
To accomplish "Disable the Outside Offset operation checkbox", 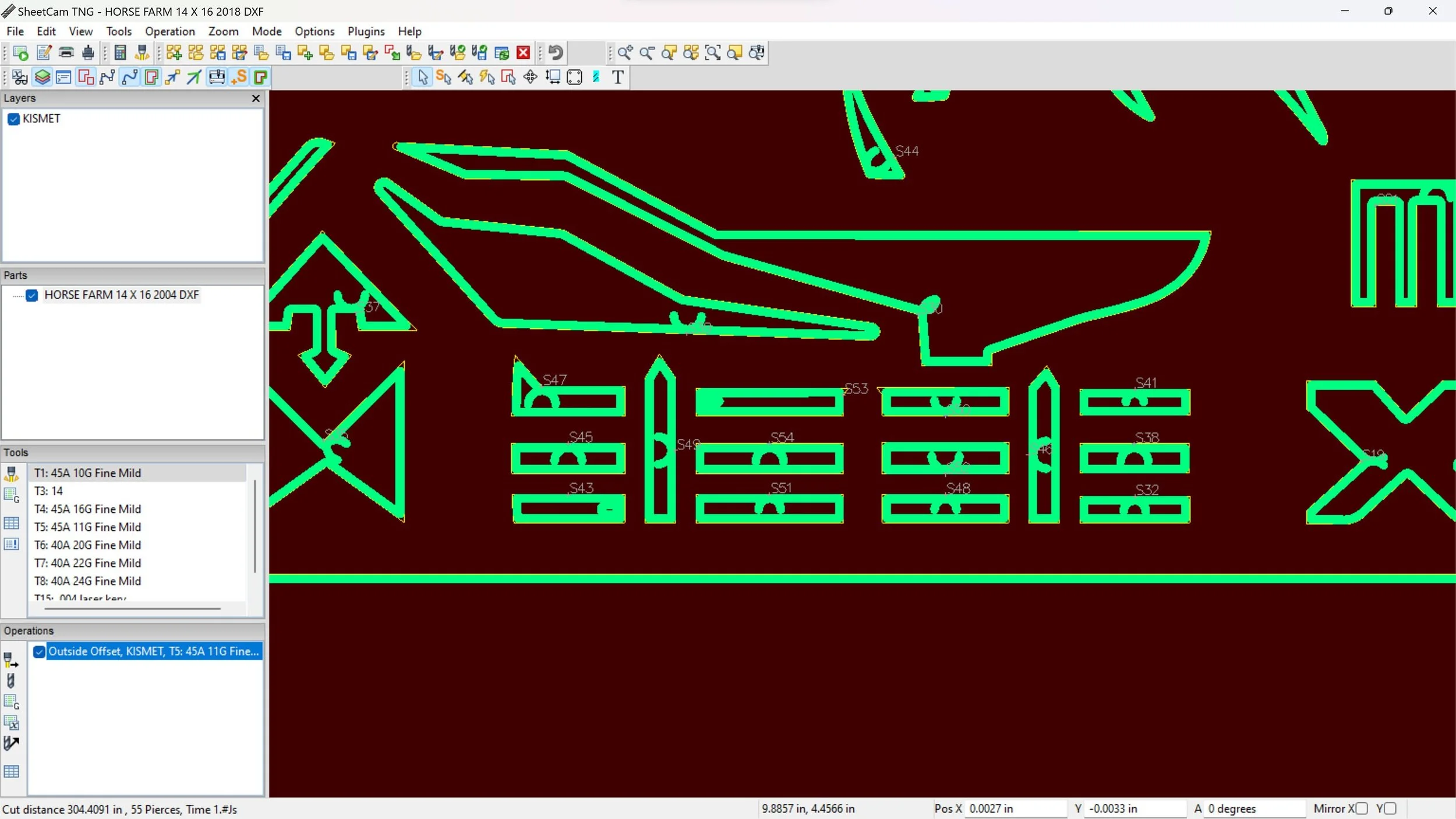I will (x=39, y=651).
